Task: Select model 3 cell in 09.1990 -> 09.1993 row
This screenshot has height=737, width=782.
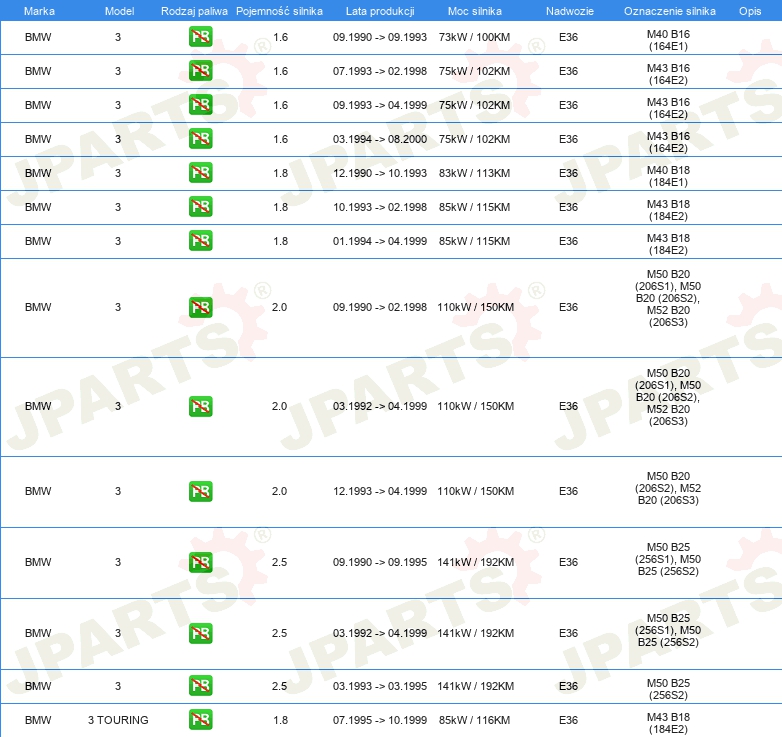Action: (x=118, y=37)
